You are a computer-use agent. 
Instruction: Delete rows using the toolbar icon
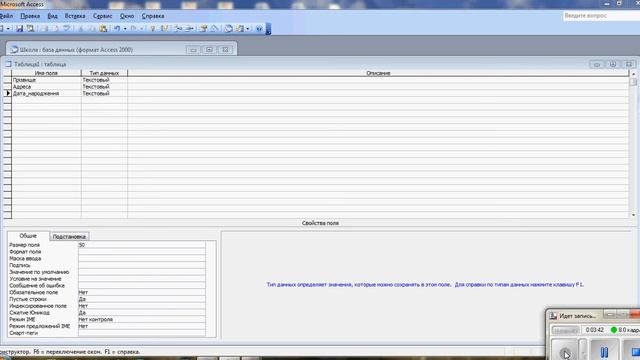(189, 29)
